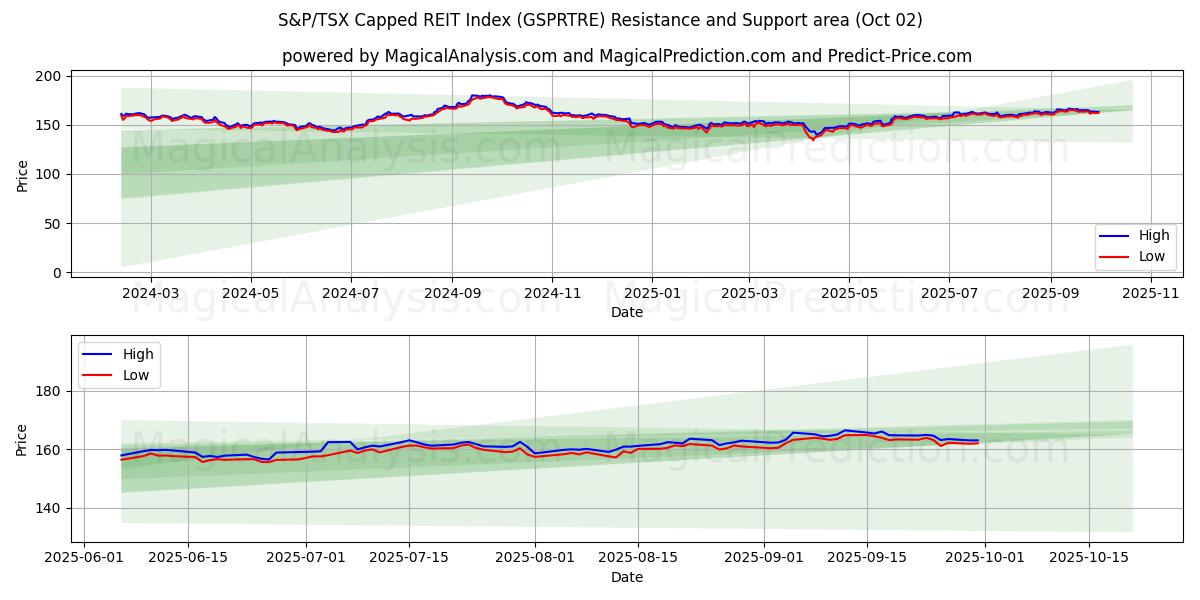Click the 2025-06-15 tick on the lower x-axis
1200x600 pixels.
click(188, 557)
